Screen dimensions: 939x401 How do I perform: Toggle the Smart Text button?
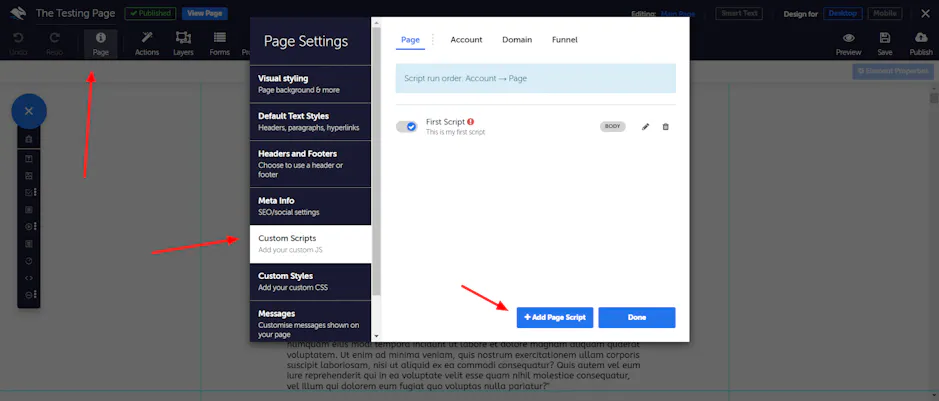pyautogui.click(x=740, y=13)
